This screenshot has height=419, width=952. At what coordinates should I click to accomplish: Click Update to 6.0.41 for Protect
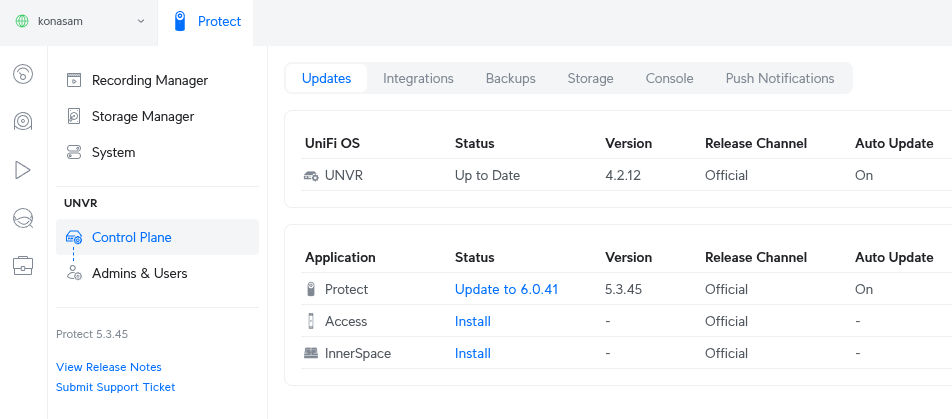click(506, 289)
